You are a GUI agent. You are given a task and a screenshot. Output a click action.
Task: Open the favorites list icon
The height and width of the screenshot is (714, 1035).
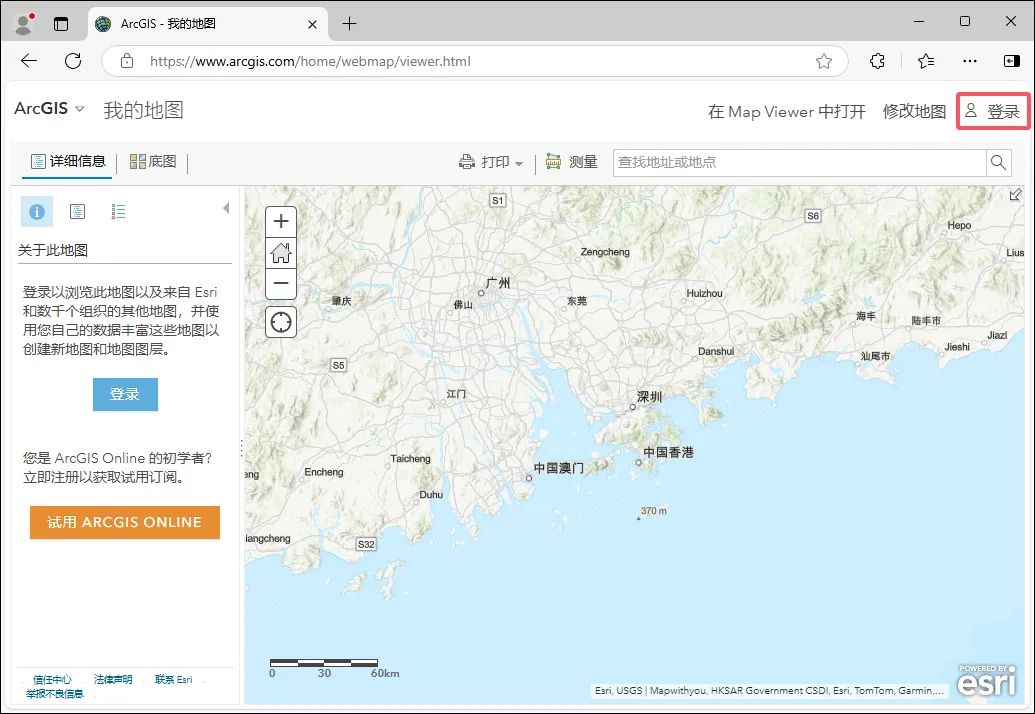pyautogui.click(x=925, y=61)
